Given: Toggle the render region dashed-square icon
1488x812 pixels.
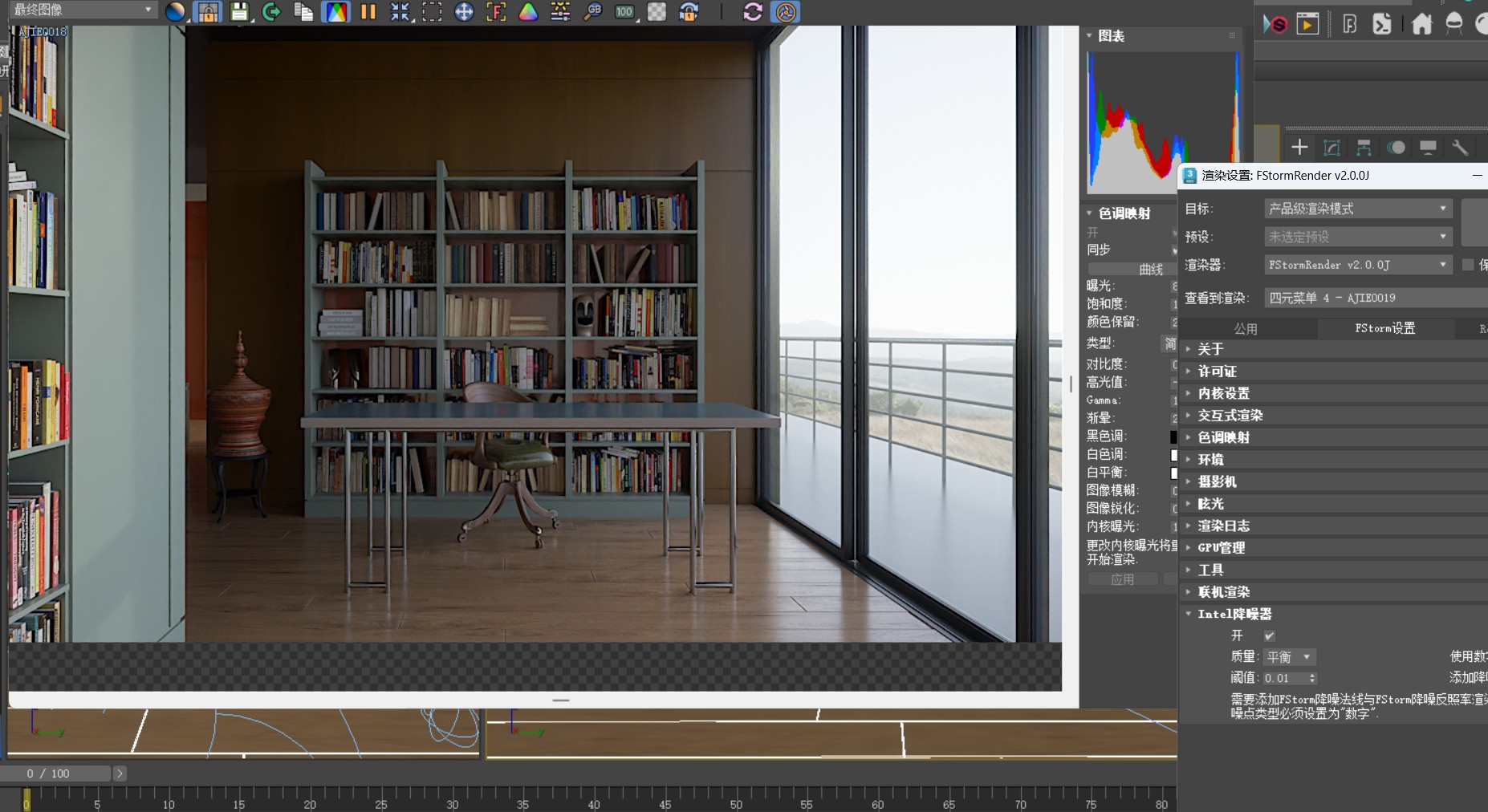Looking at the screenshot, I should coord(432,12).
